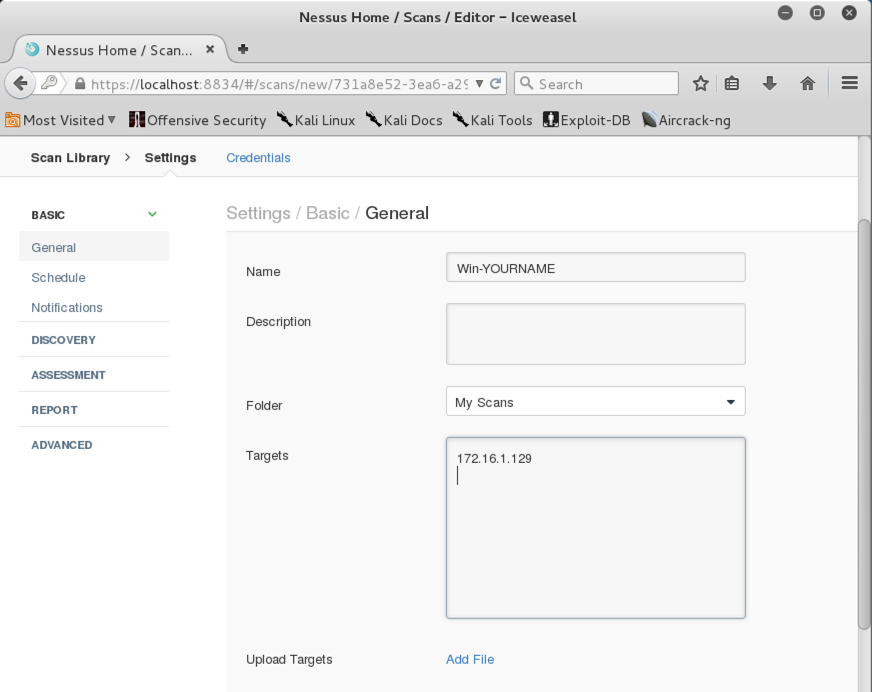Select Schedule in the sidebar
Viewport: 872px width, 692px height.
coord(58,278)
